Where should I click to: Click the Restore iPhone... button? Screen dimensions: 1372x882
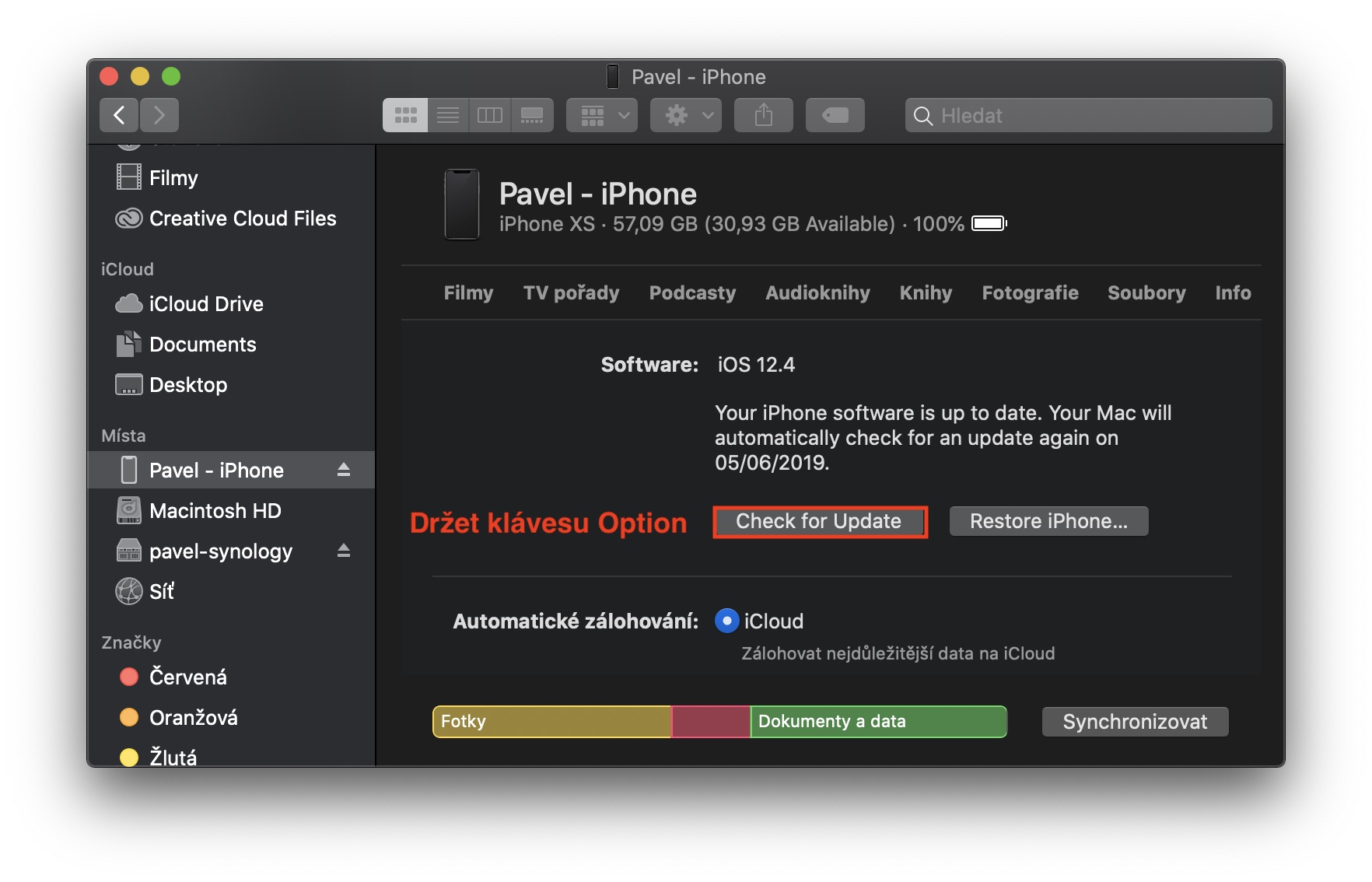click(1049, 521)
